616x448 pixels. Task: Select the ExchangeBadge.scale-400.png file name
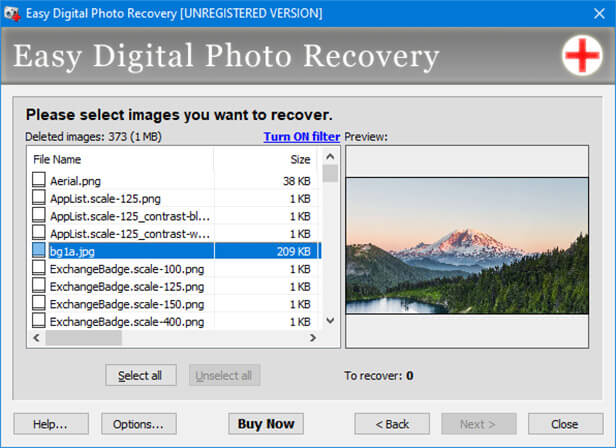coord(127,322)
